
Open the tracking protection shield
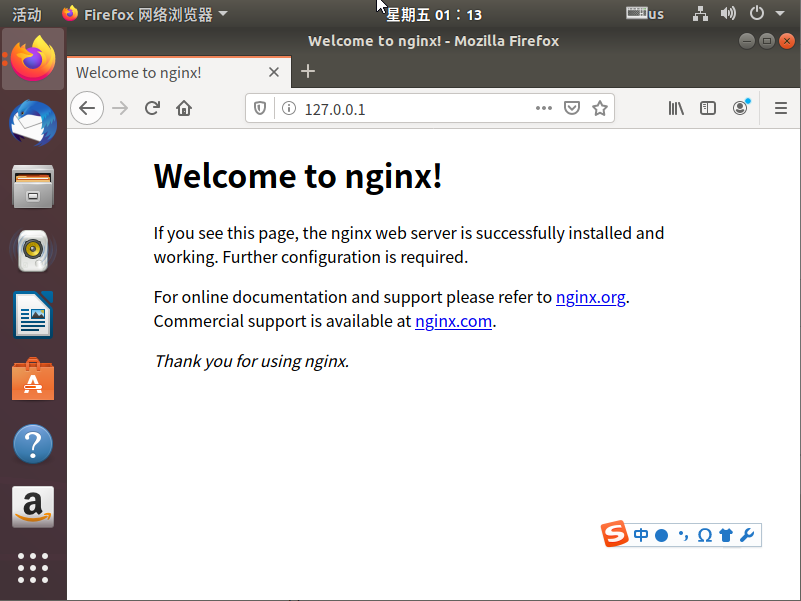click(259, 108)
